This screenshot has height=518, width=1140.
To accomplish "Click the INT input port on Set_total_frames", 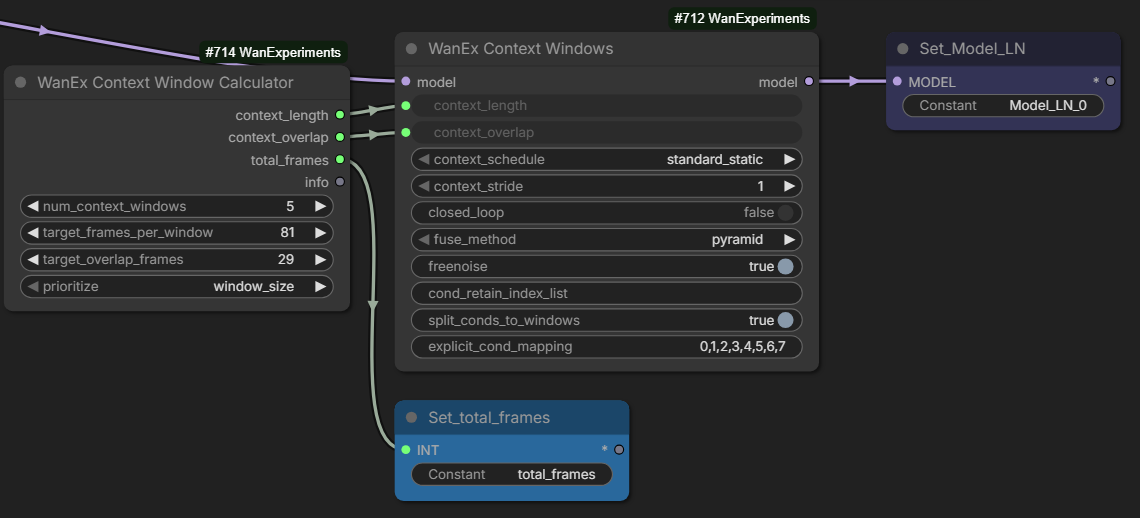I will click(x=405, y=450).
